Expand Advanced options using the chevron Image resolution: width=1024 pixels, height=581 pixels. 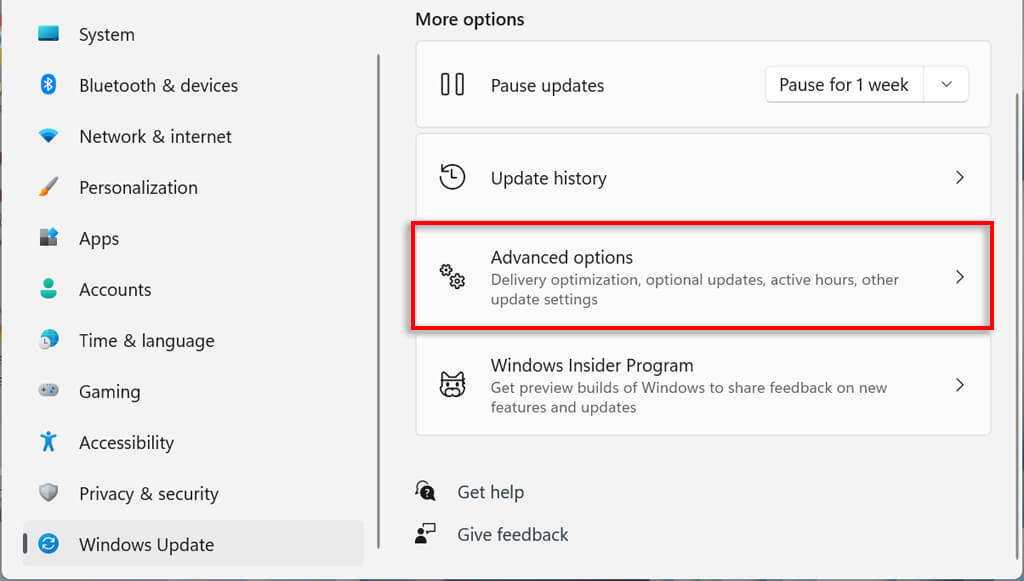pos(959,277)
